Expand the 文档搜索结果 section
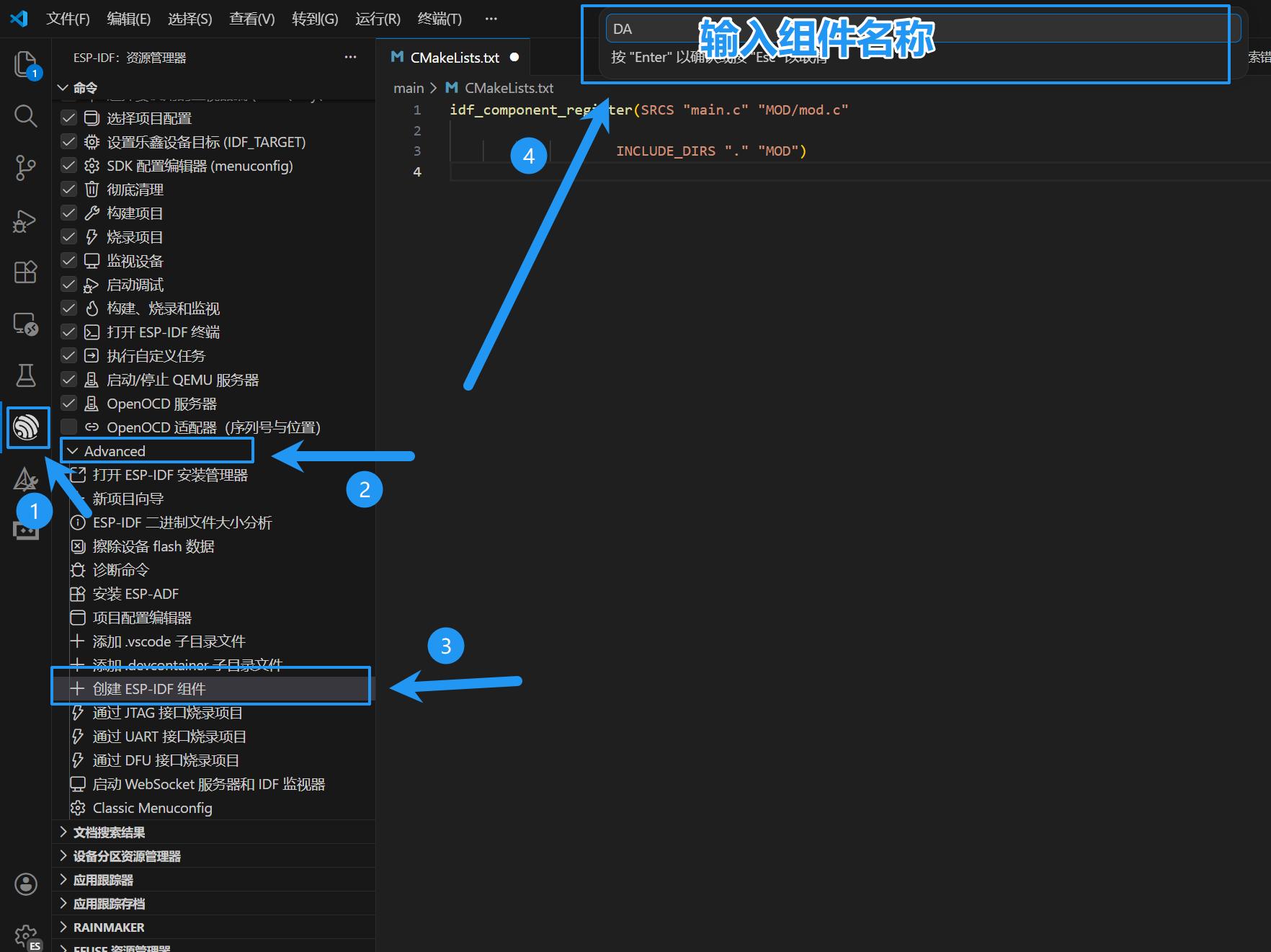 (x=215, y=832)
